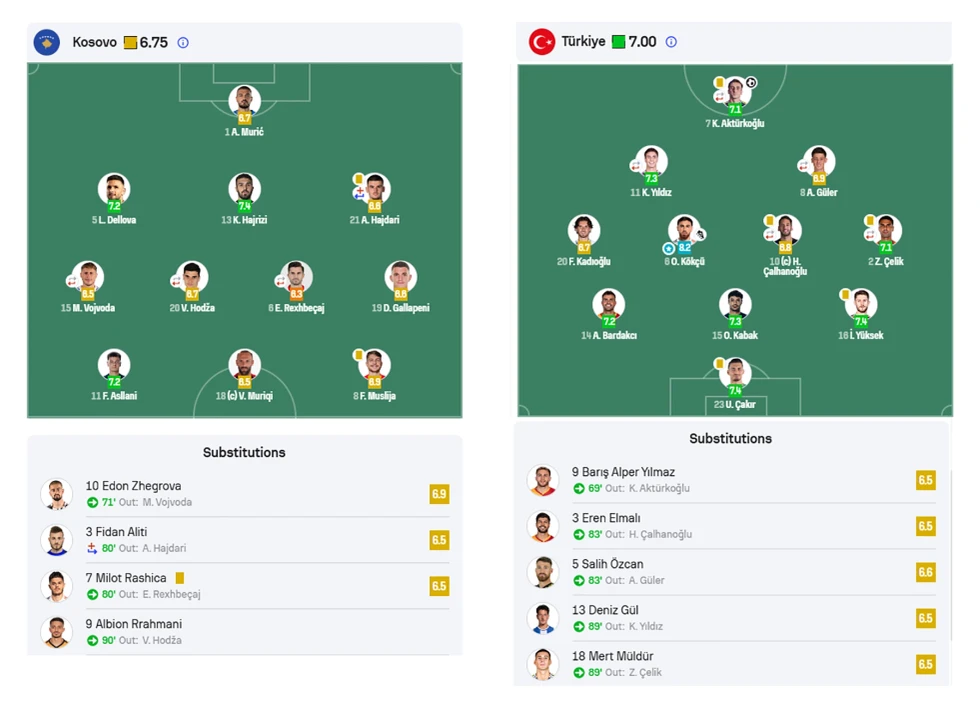
Task: Click the Türkiye team flag icon
Action: (542, 42)
